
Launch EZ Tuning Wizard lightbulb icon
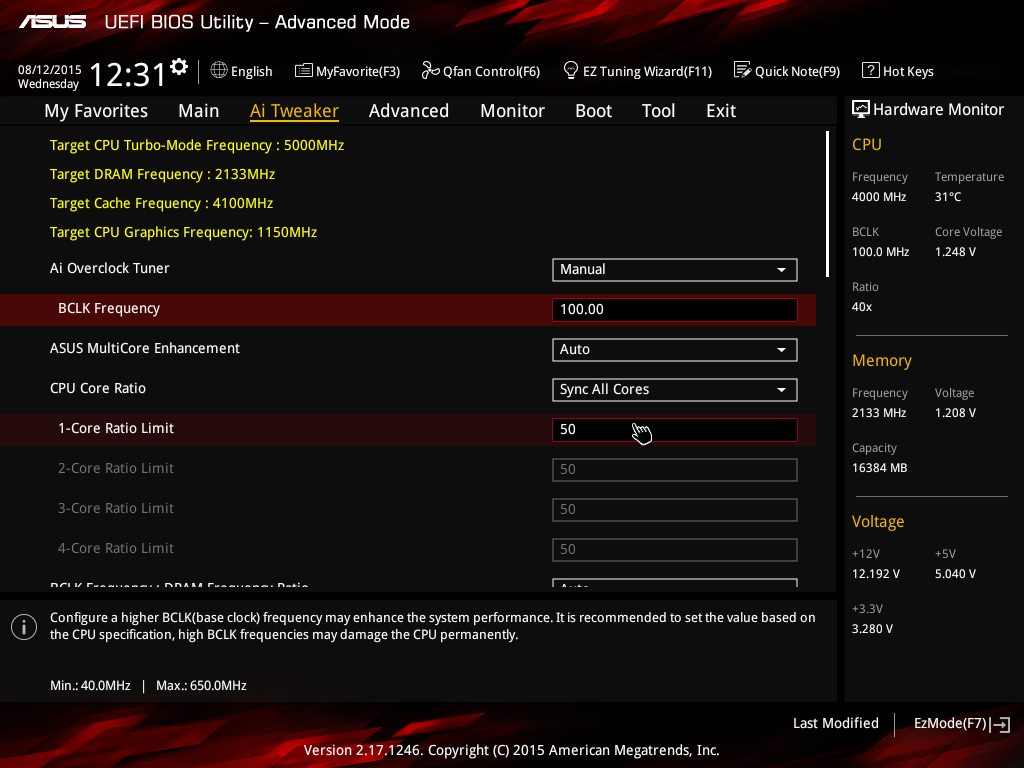[x=571, y=70]
